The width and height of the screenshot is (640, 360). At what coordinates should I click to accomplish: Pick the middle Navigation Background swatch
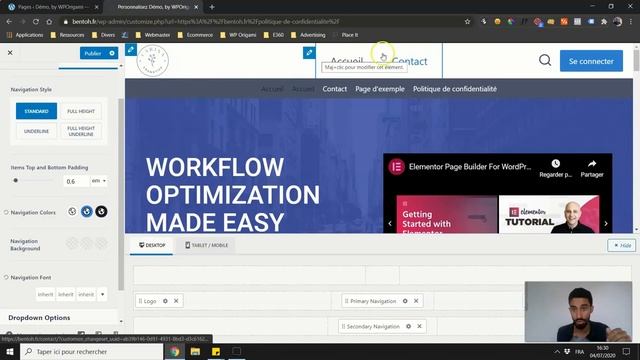coord(87,243)
